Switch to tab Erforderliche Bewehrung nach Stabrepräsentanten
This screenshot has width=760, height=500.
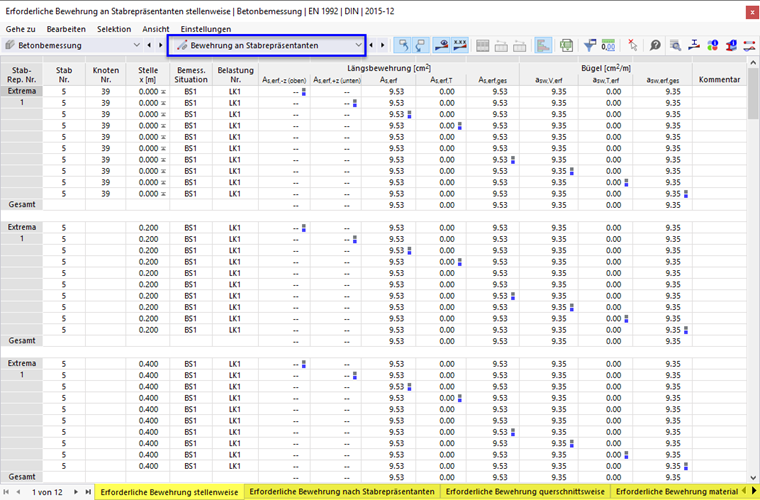[342, 492]
